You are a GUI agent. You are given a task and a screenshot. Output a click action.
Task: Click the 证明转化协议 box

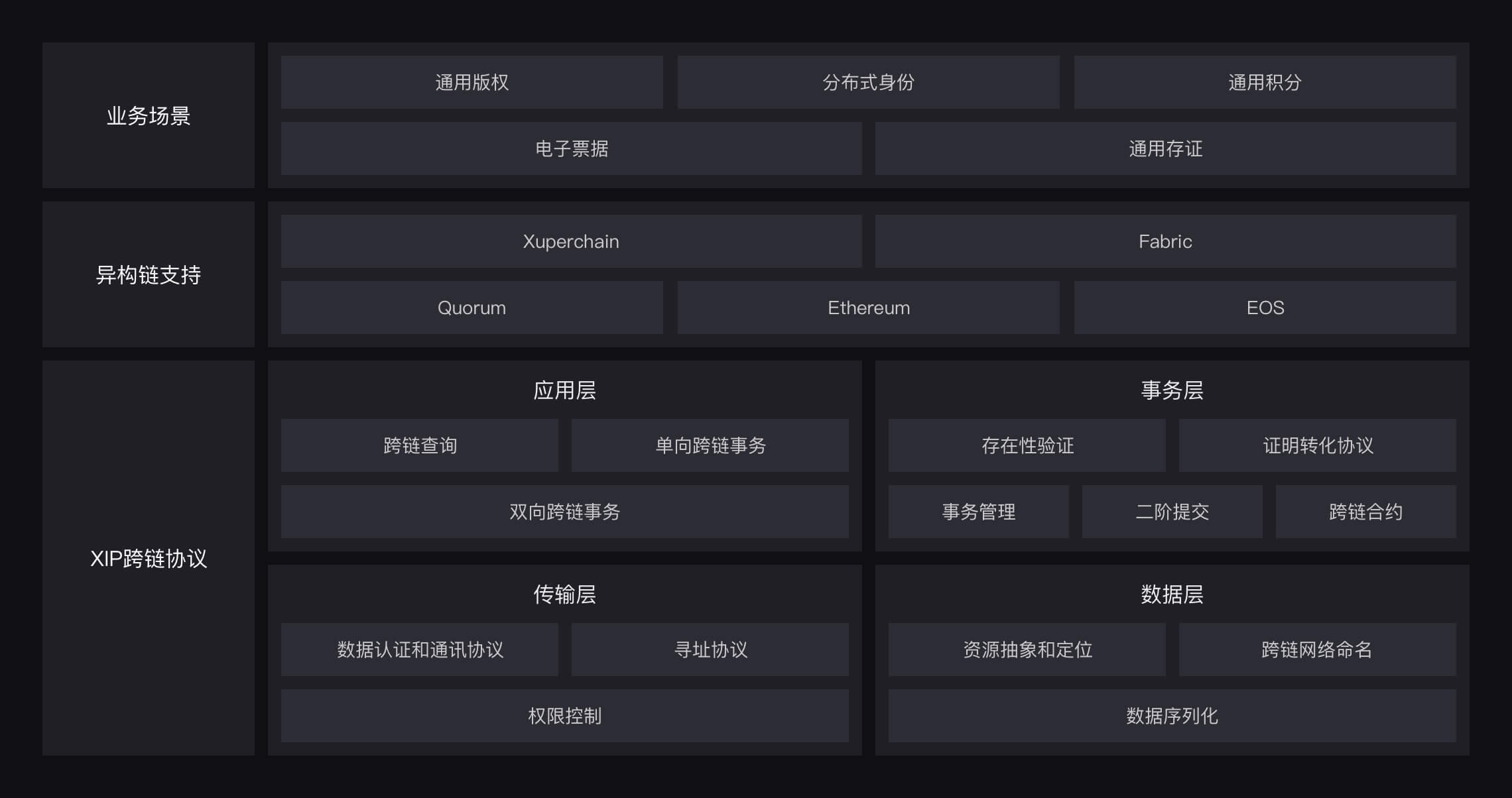tap(1317, 445)
